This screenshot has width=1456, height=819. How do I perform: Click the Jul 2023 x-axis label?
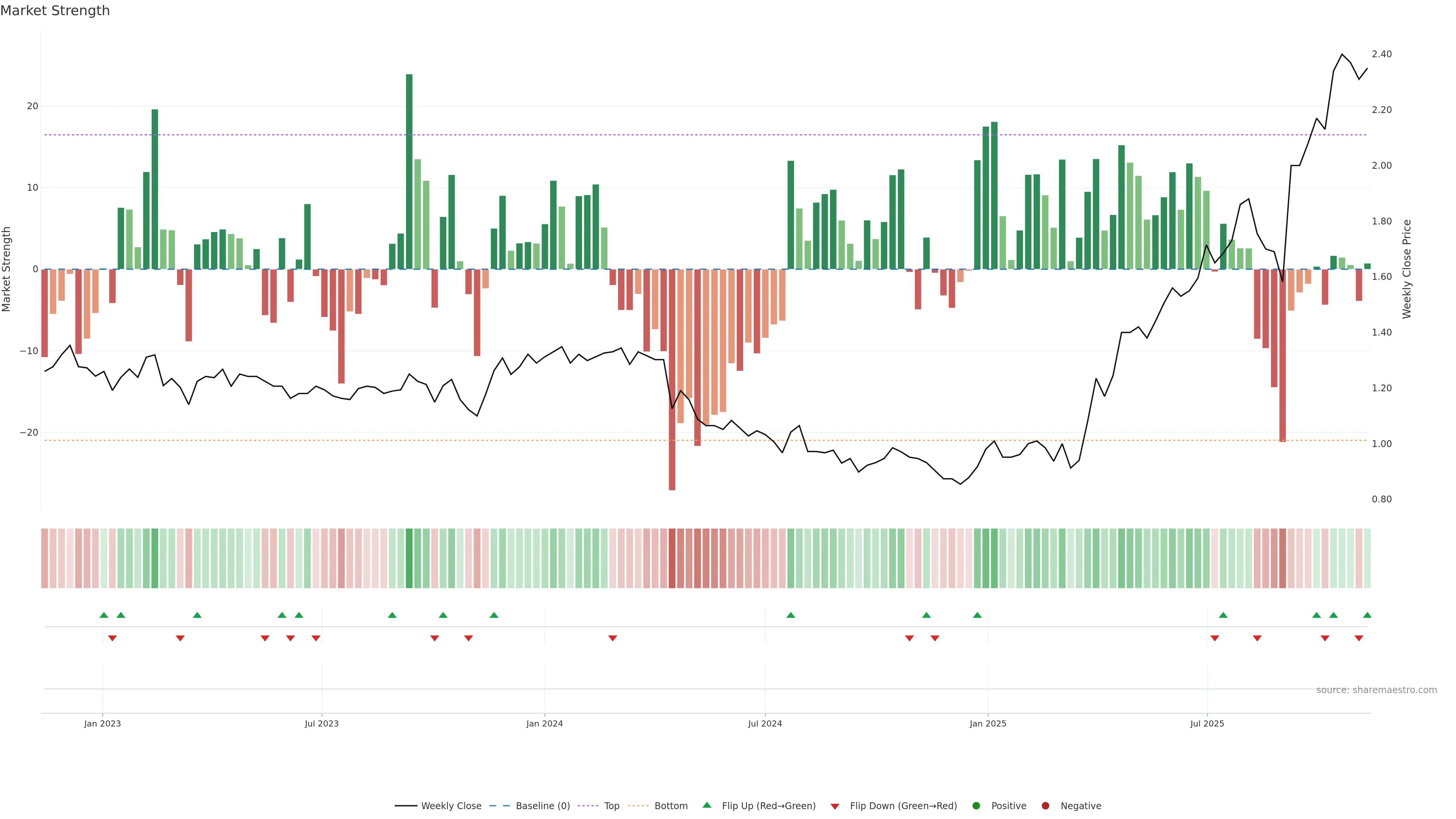322,723
